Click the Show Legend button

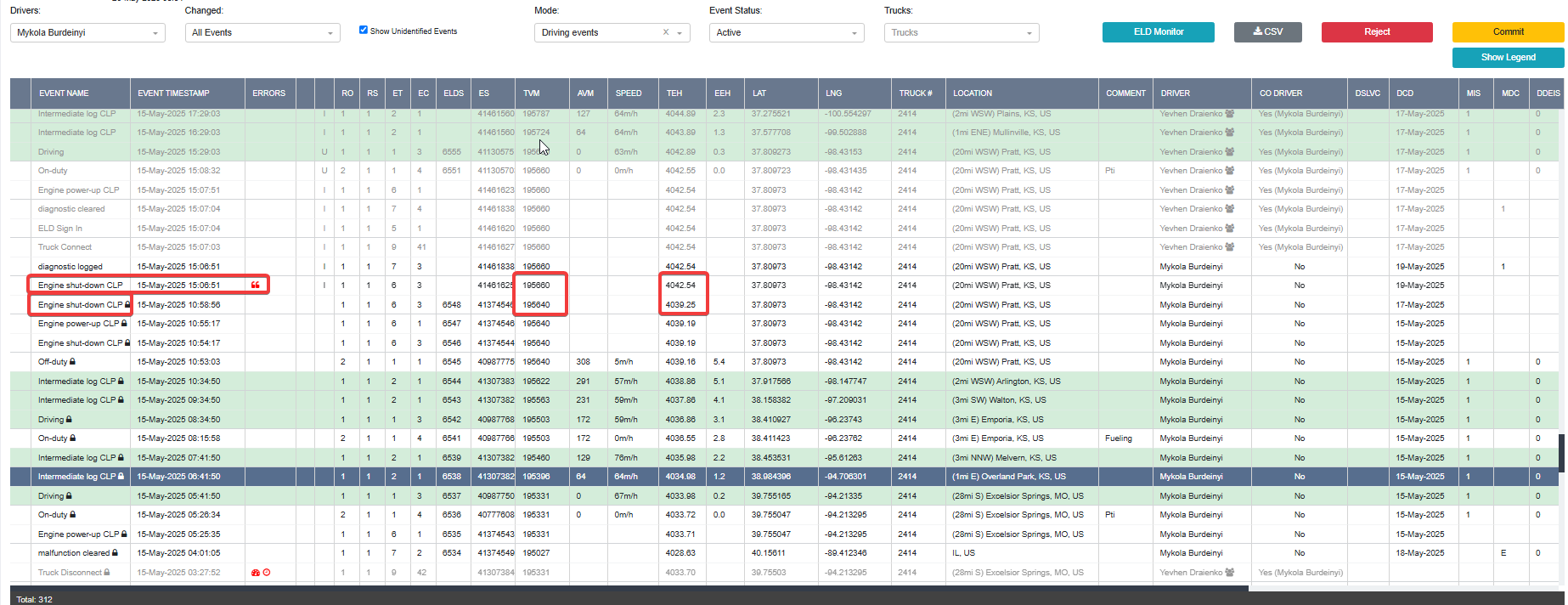[x=1508, y=58]
